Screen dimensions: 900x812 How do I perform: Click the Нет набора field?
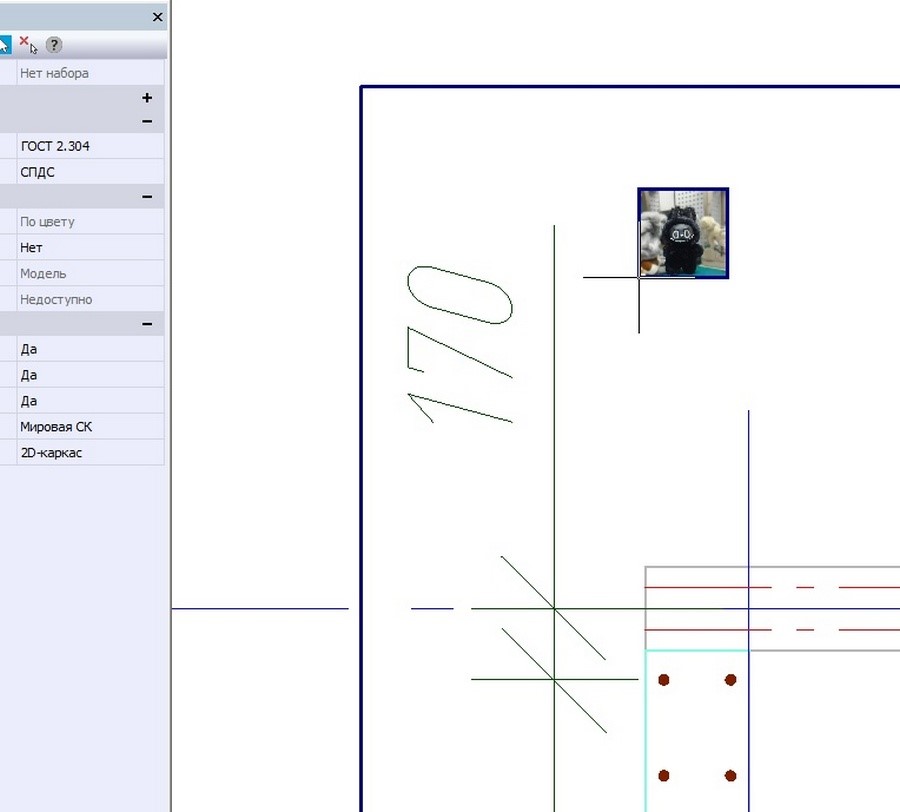pos(90,73)
